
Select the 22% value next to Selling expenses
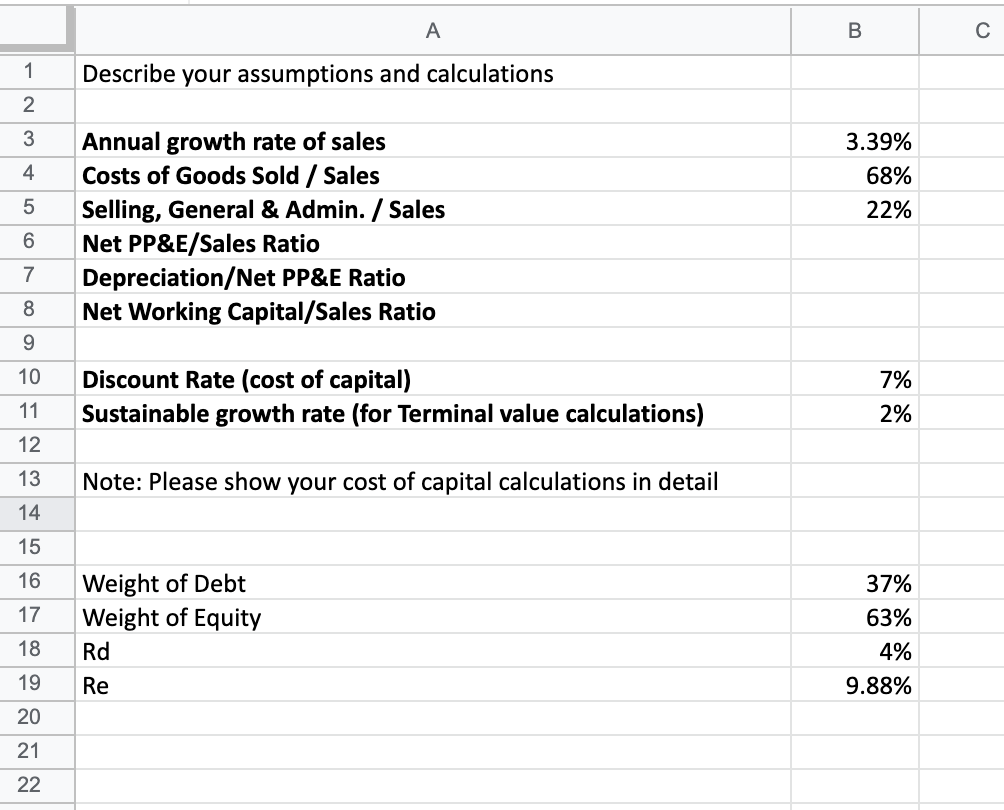coord(854,209)
